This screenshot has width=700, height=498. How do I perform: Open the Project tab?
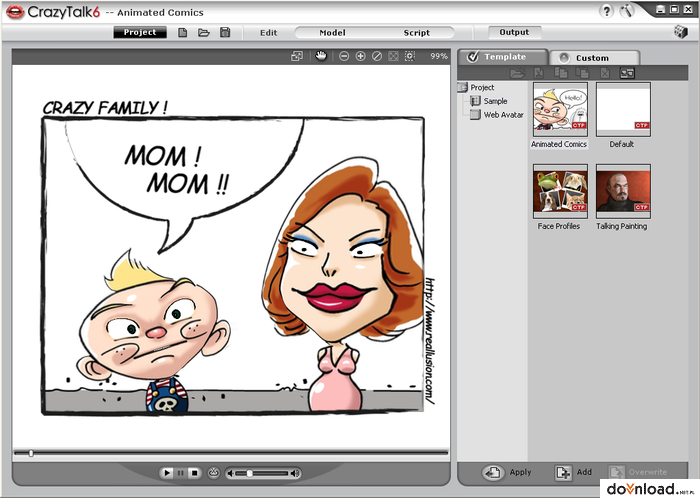tap(140, 32)
